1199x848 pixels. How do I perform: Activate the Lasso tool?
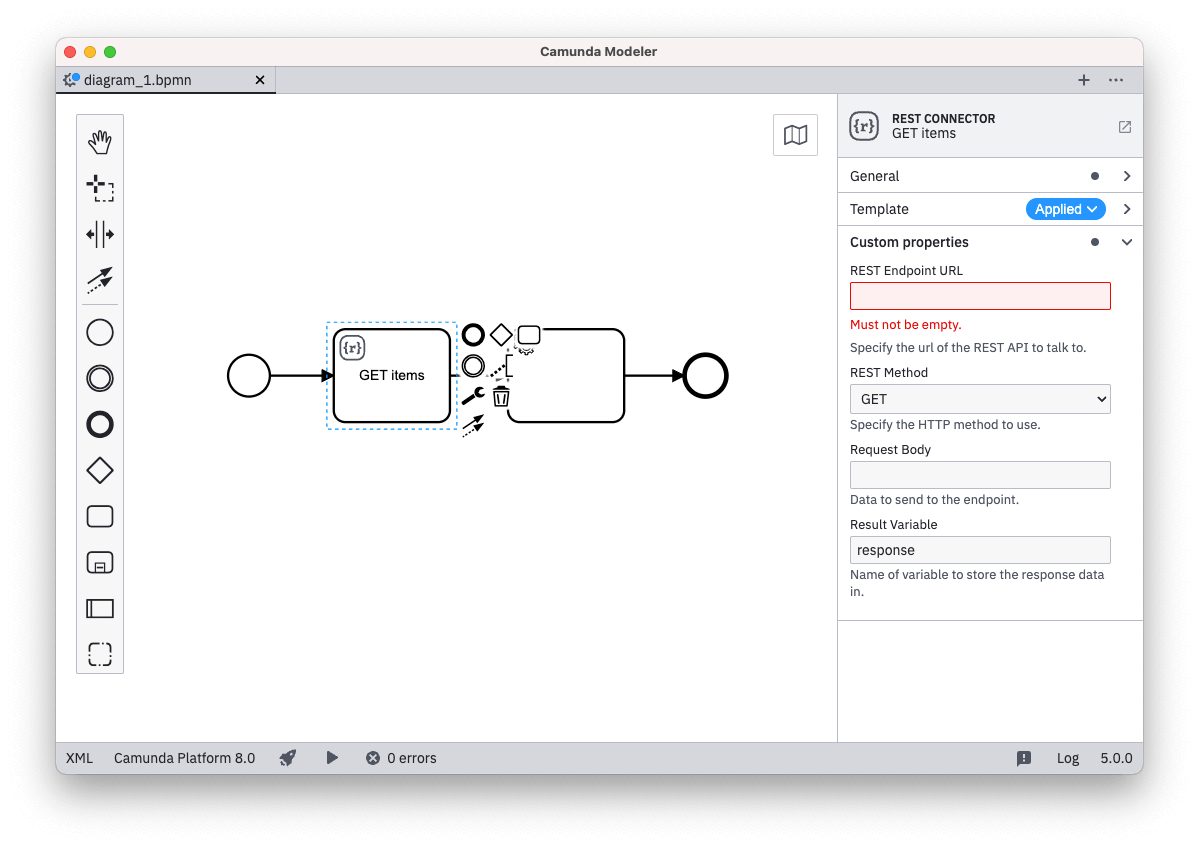tap(99, 188)
